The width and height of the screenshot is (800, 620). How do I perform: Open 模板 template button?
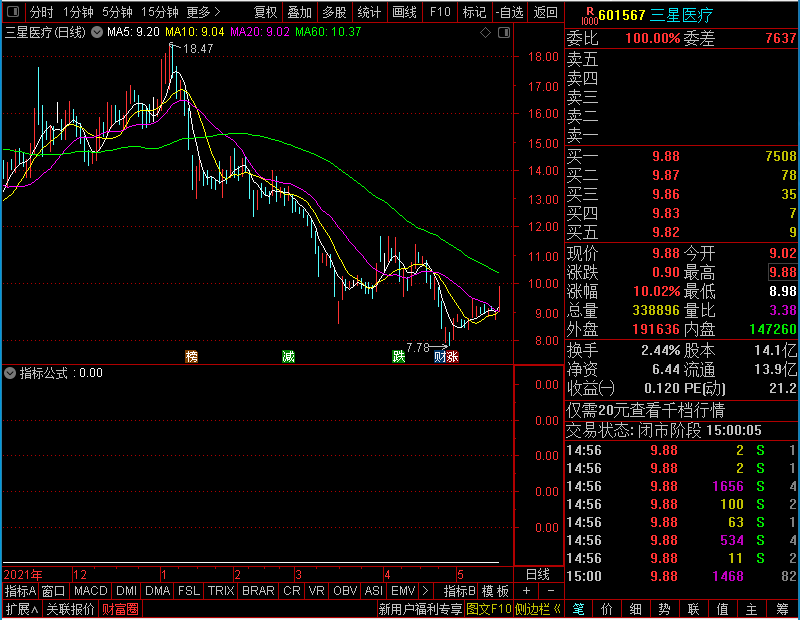point(495,591)
